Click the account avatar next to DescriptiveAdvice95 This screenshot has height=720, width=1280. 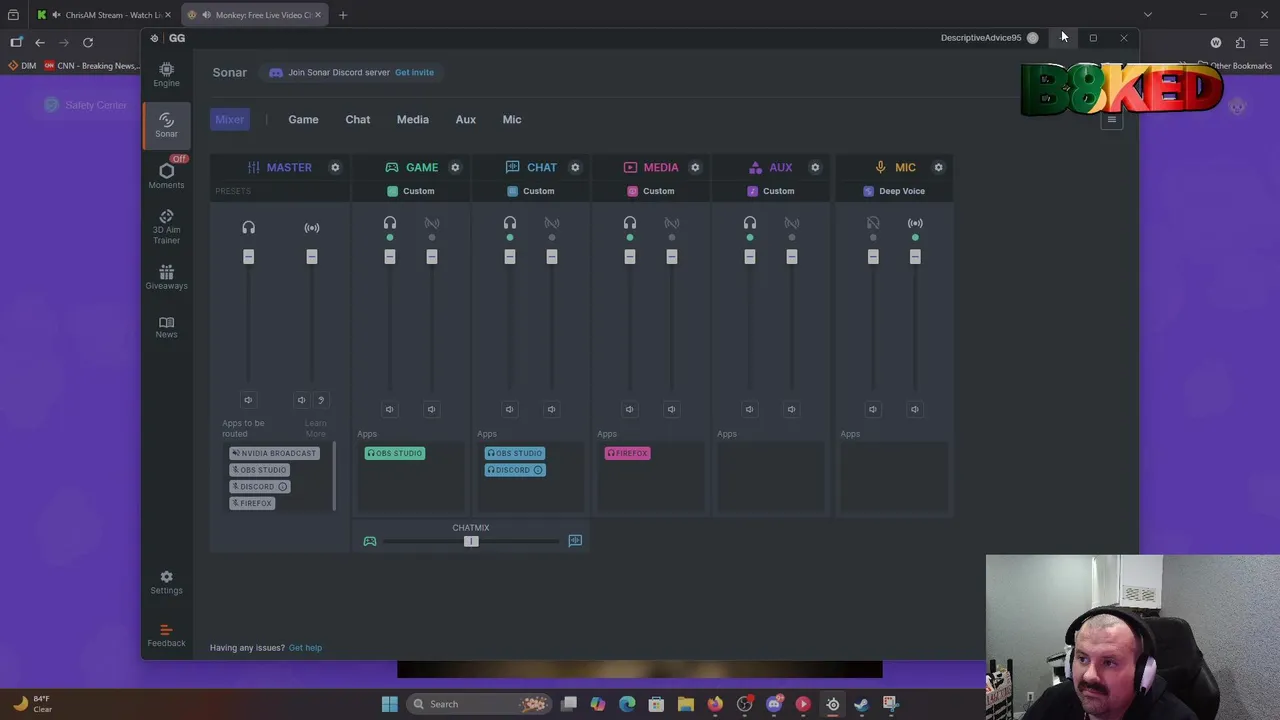coord(1032,38)
